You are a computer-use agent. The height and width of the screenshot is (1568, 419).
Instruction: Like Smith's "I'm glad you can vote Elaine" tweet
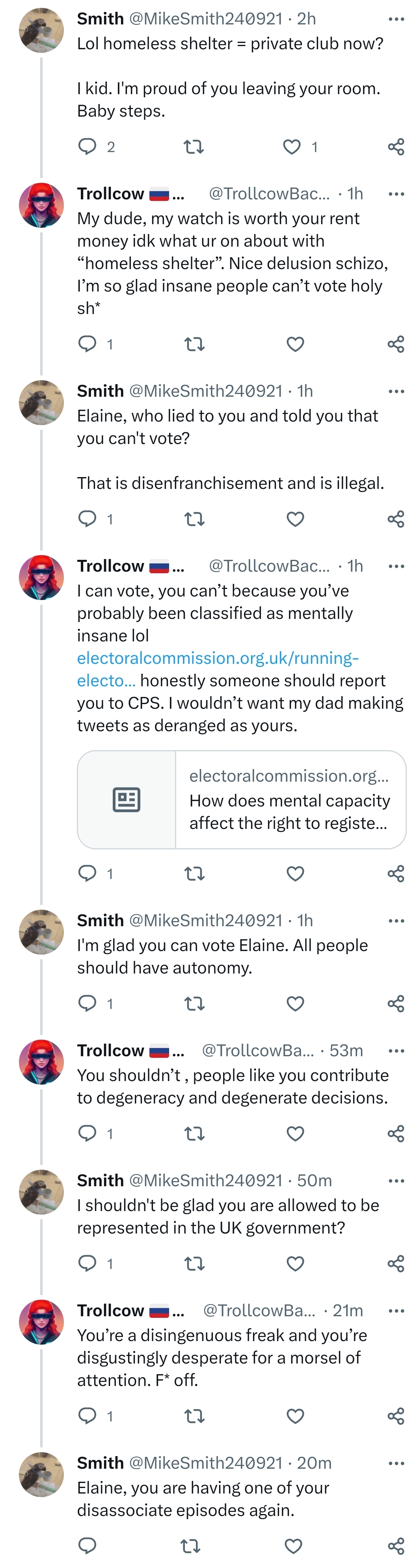(295, 1003)
